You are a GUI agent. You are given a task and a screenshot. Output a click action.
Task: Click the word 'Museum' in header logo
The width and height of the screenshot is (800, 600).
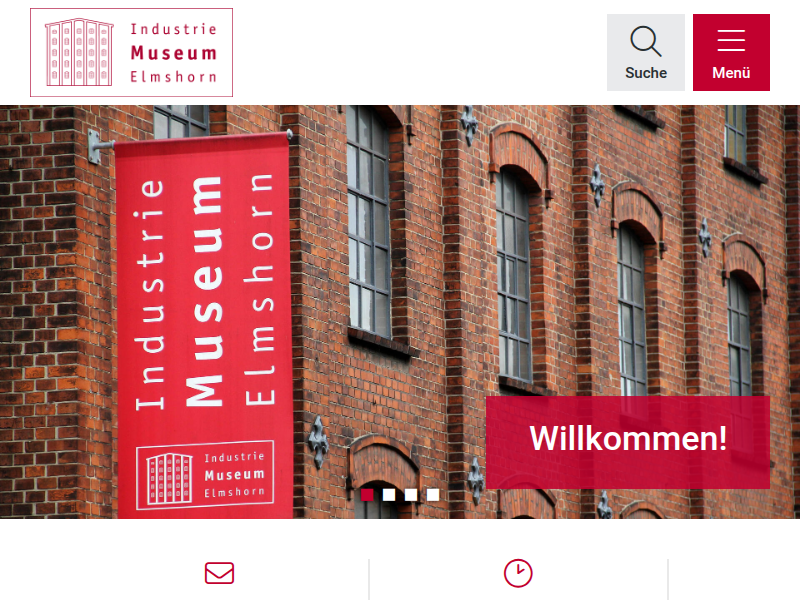pos(173,53)
